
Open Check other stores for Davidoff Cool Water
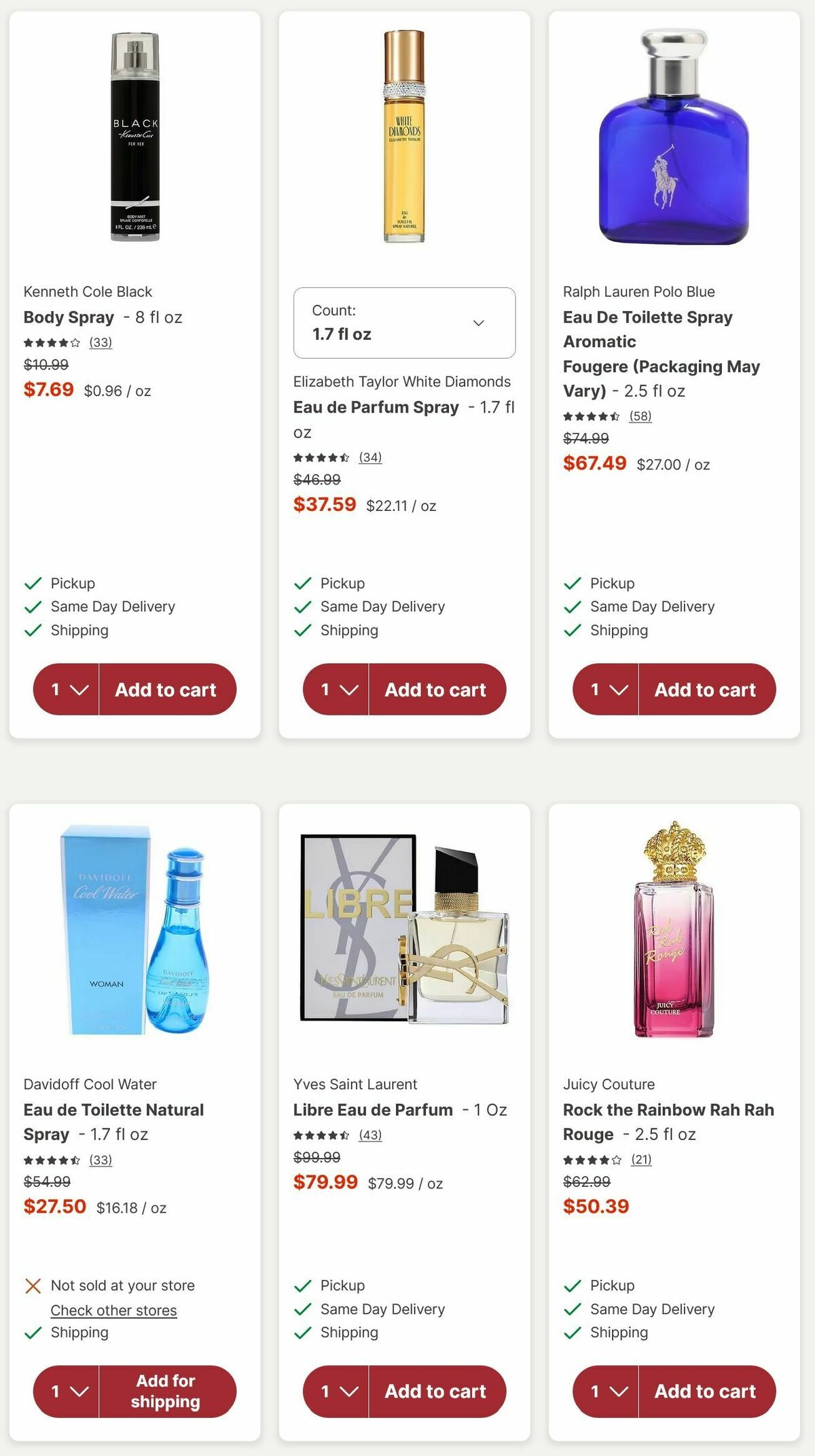pos(113,1310)
